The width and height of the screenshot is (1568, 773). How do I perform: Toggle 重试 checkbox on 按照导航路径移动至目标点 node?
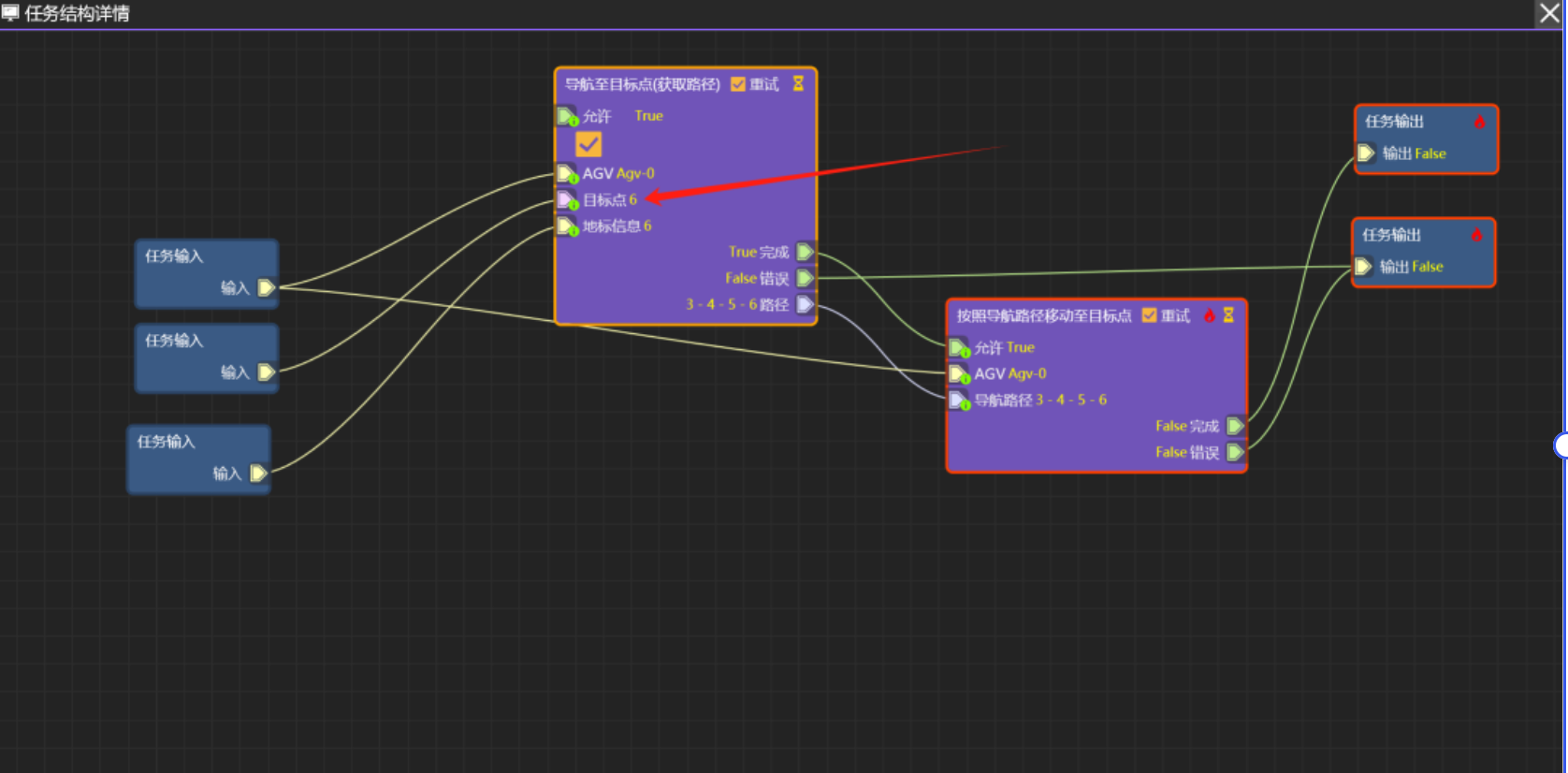click(1149, 315)
